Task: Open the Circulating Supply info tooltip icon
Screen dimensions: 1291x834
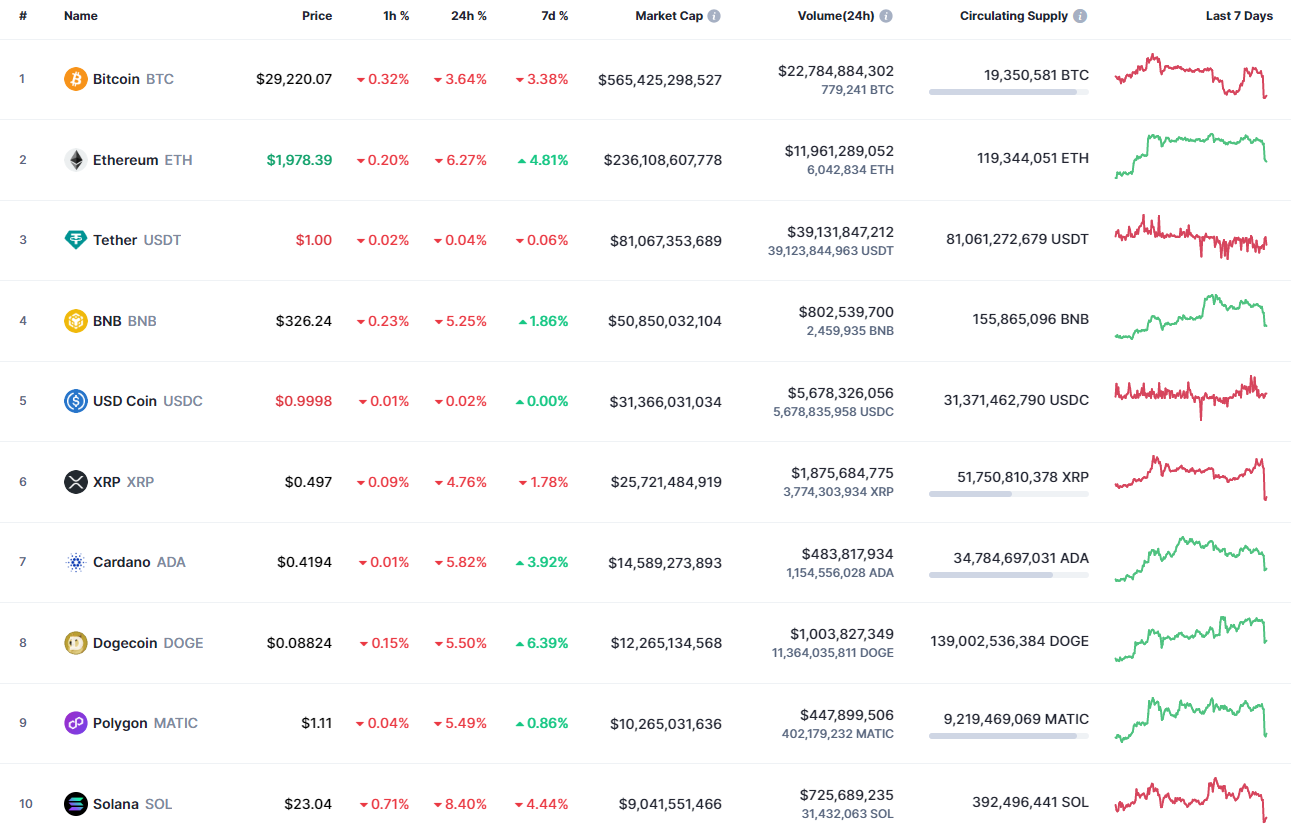Action: click(x=1079, y=15)
